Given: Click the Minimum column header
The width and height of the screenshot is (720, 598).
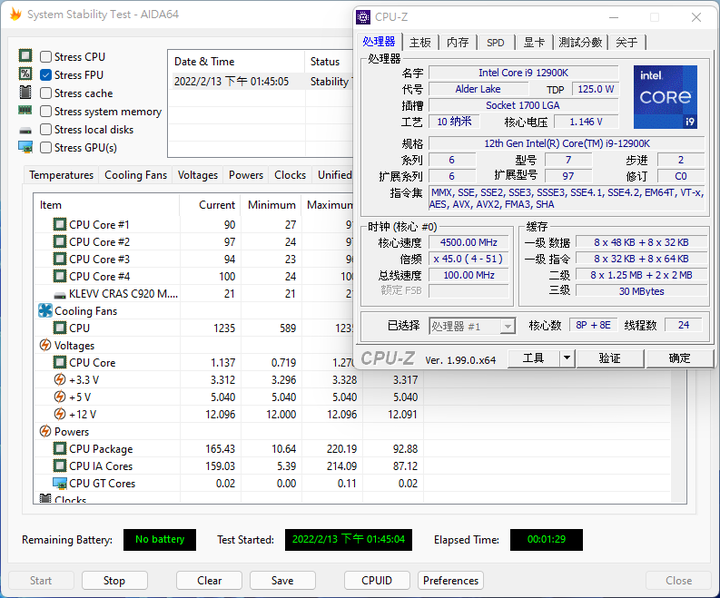Looking at the screenshot, I should point(271,205).
